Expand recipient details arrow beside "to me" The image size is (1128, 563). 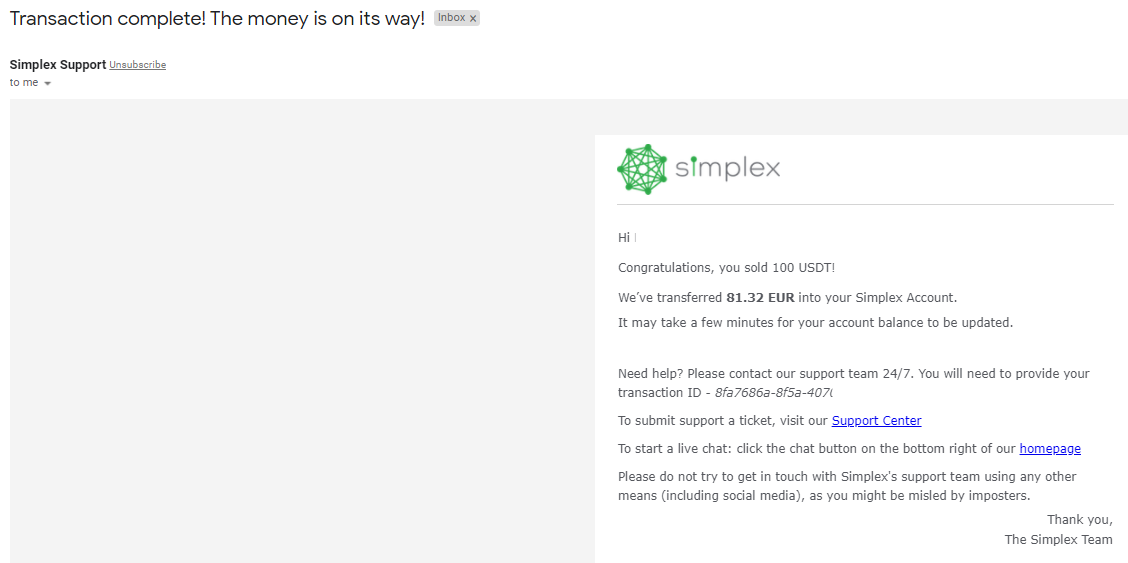click(x=47, y=83)
